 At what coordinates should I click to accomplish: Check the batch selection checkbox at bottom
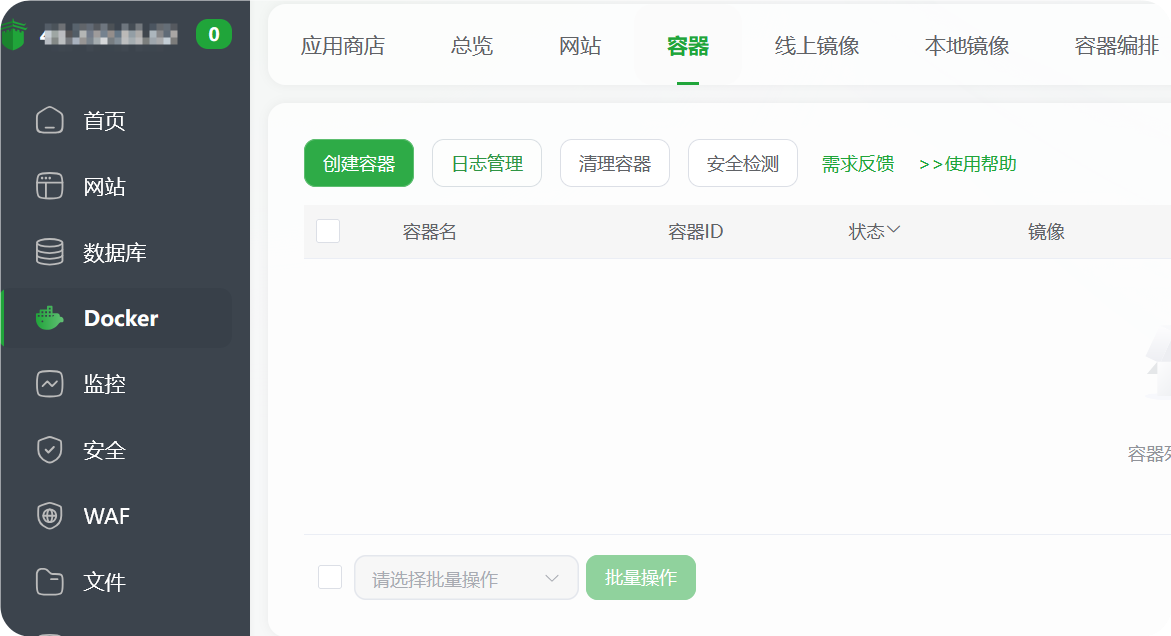point(329,577)
